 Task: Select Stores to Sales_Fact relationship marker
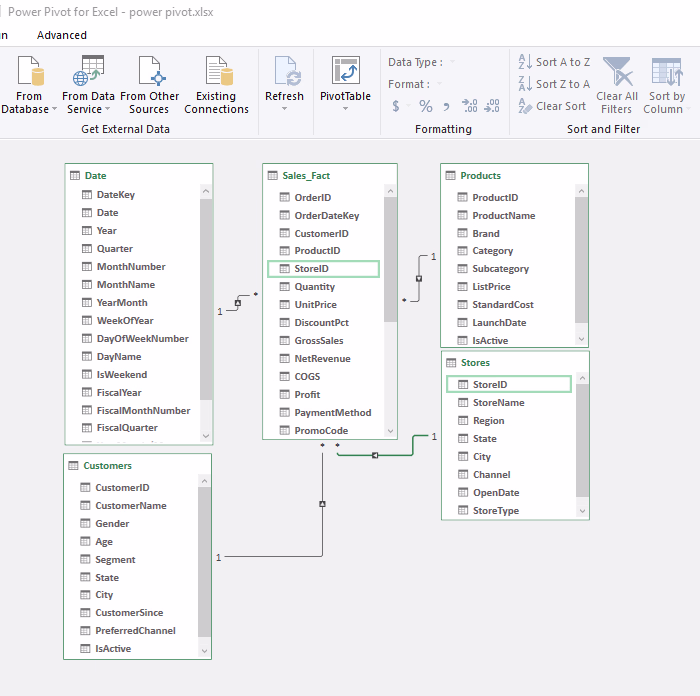tap(375, 455)
